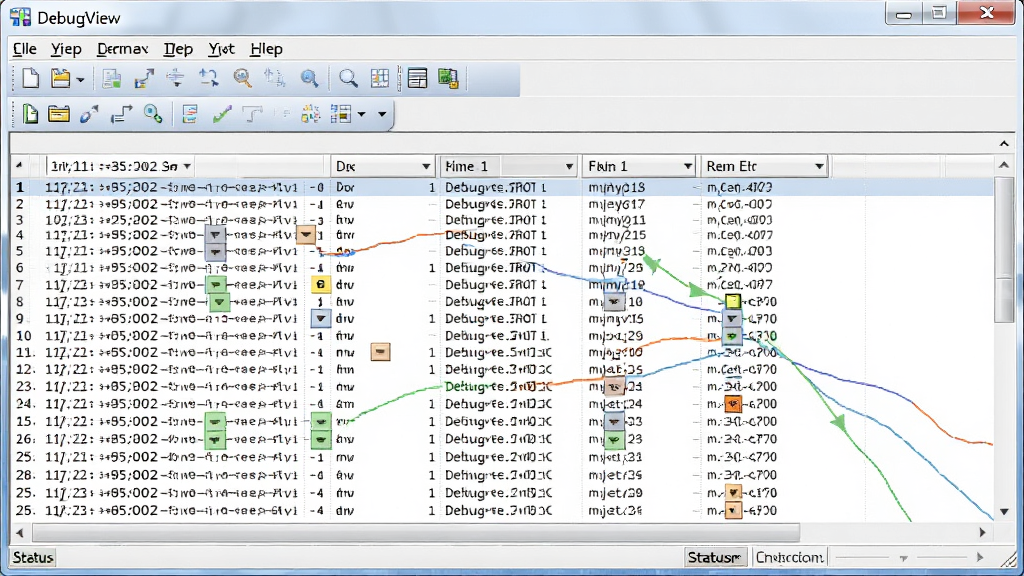The width and height of the screenshot is (1024, 576).
Task: Open the Dep menu
Action: click(x=178, y=49)
